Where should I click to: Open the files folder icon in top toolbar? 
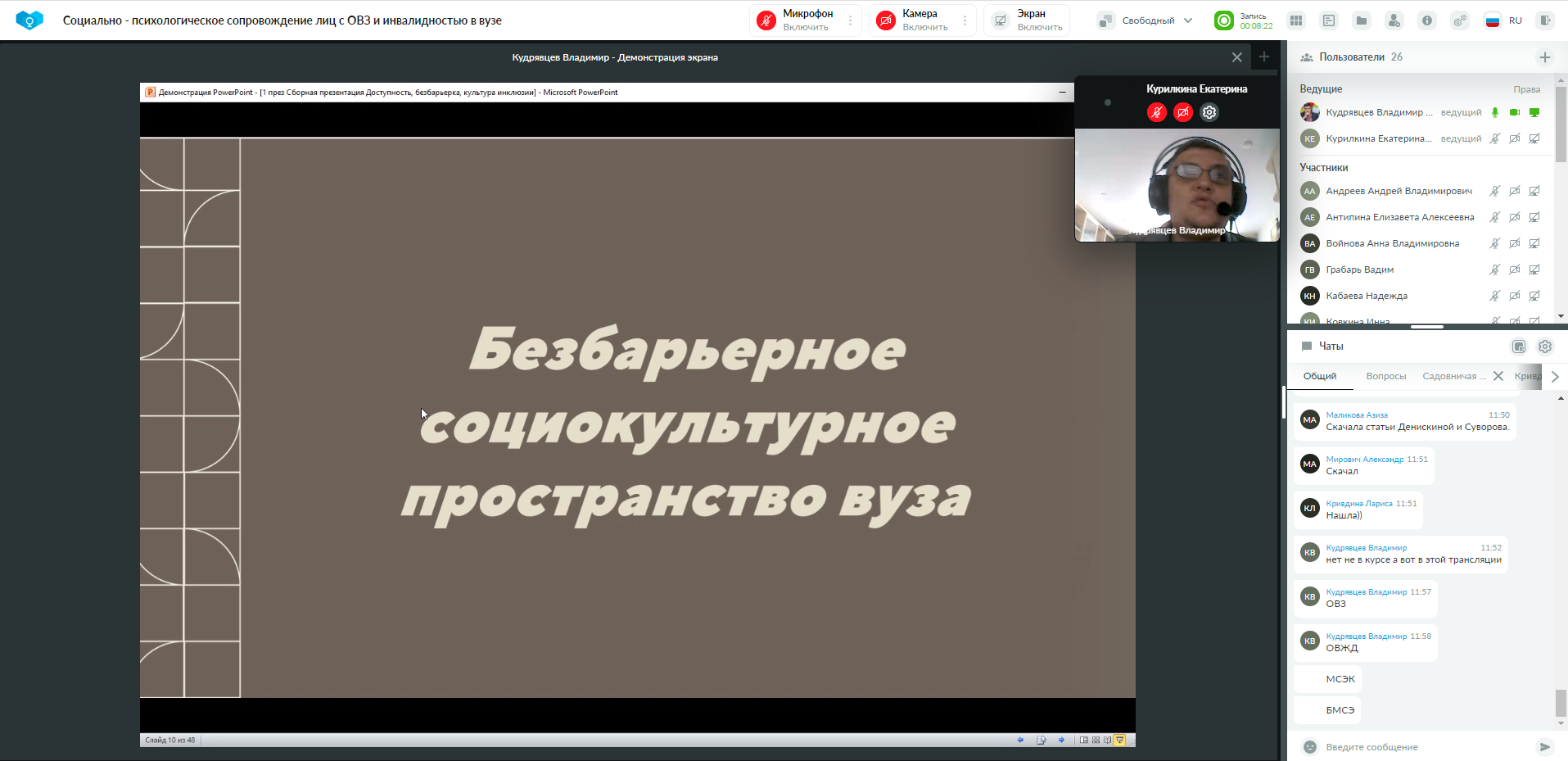(x=1362, y=20)
